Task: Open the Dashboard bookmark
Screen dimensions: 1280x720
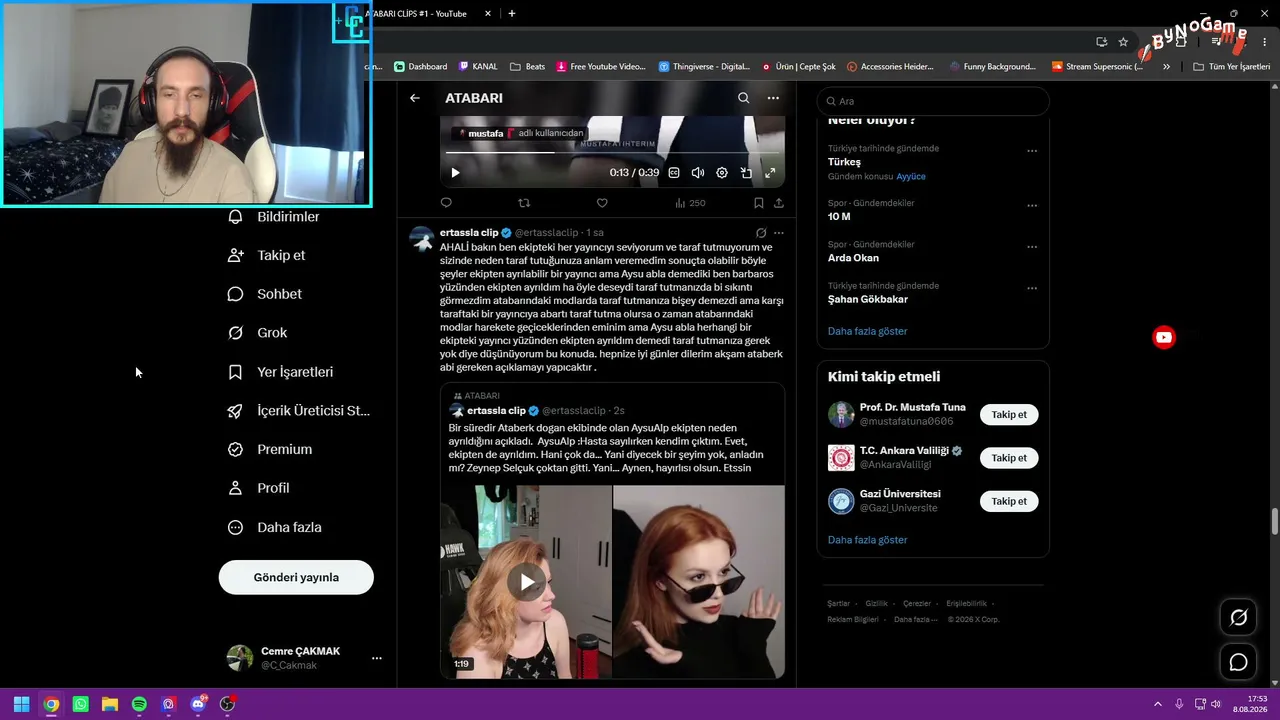Action: (421, 67)
